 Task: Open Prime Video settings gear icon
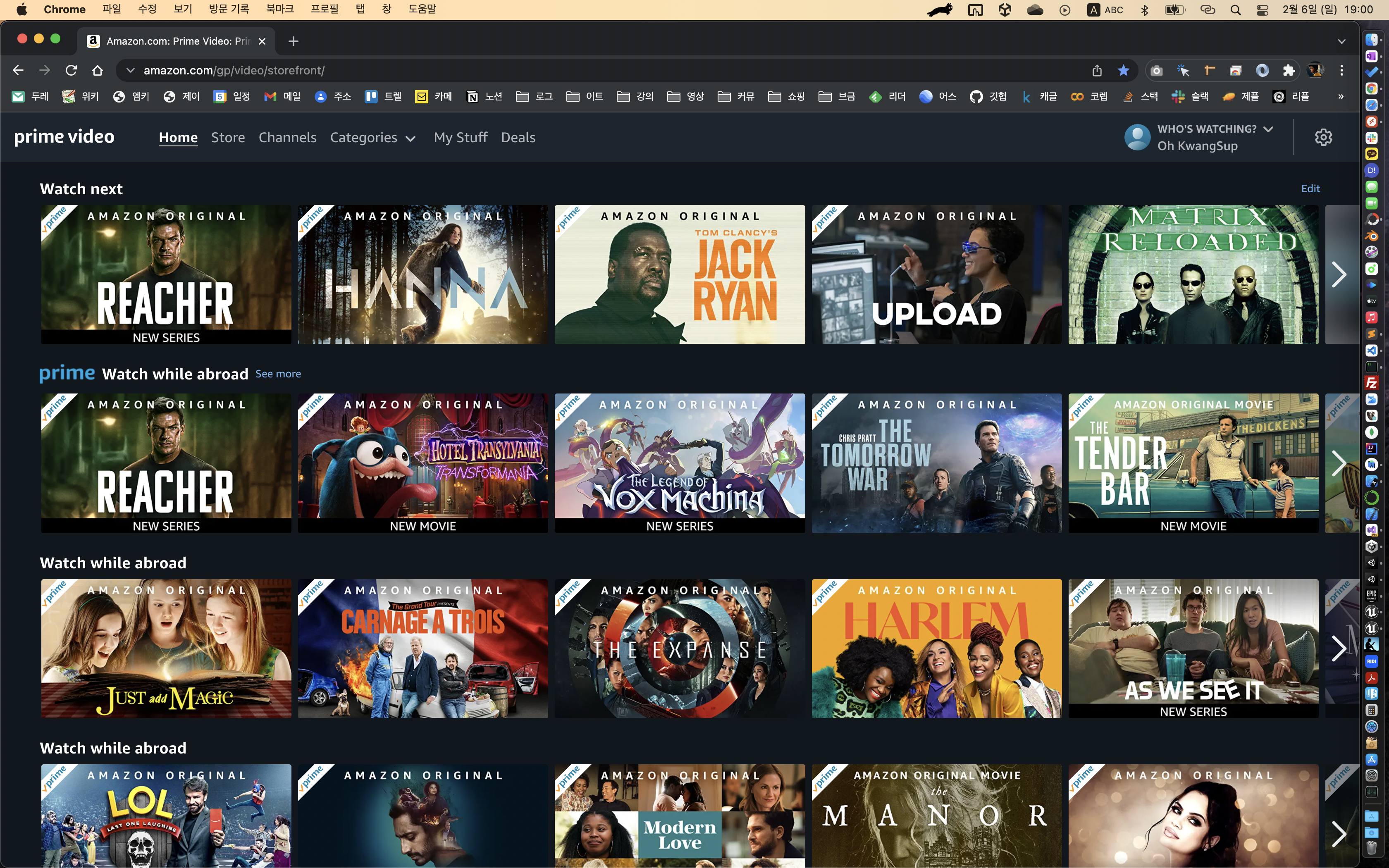[x=1323, y=137]
